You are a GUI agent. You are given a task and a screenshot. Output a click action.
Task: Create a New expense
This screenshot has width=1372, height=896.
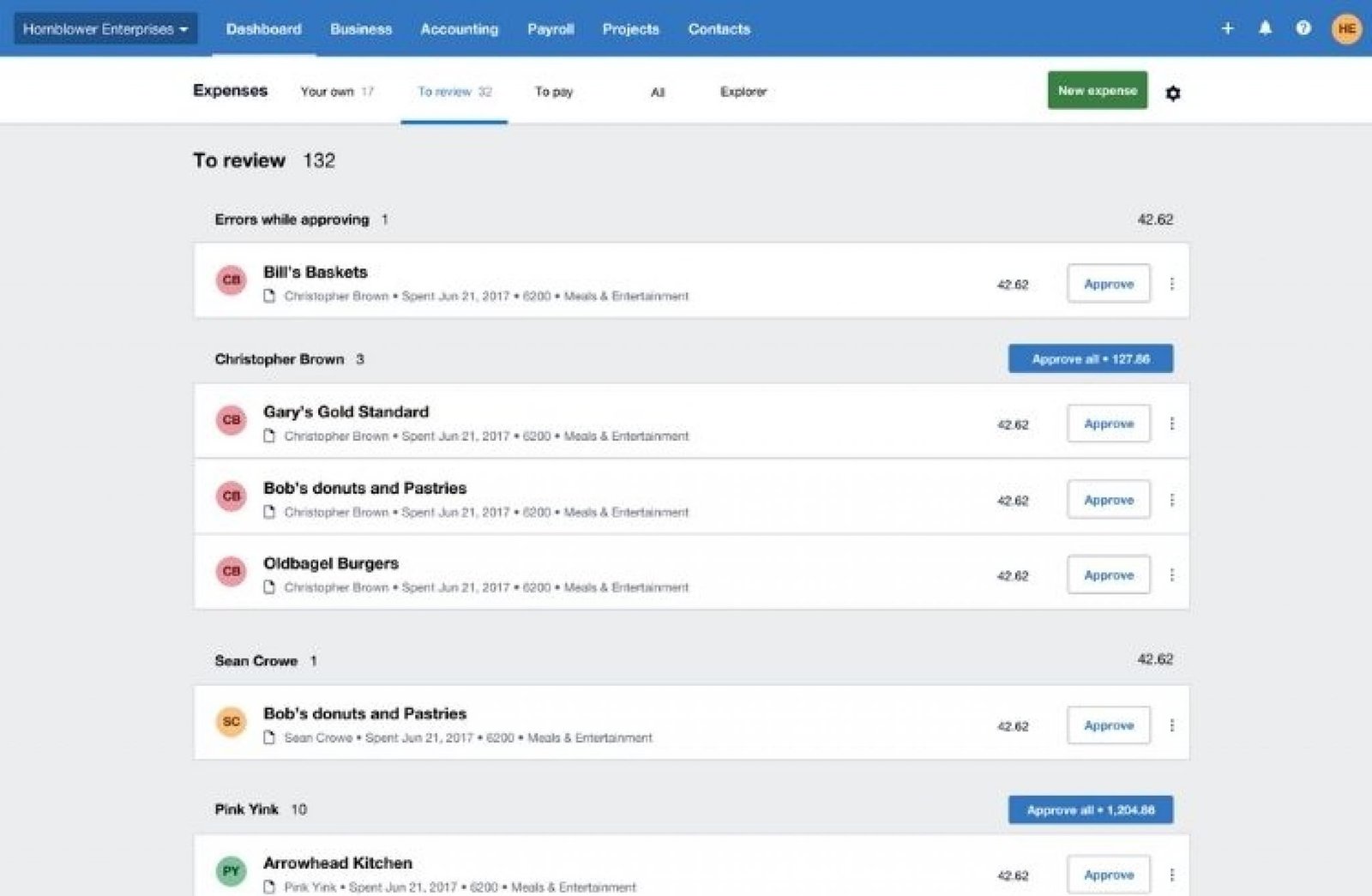click(1098, 90)
